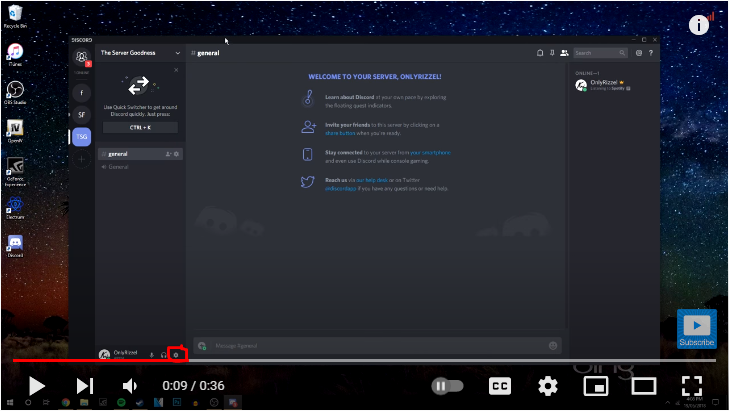Open video player settings gear

point(548,386)
